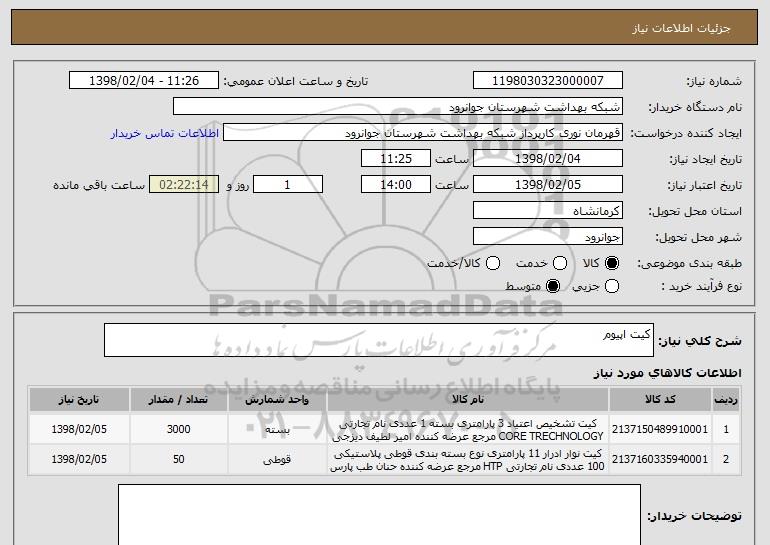Select the کالا radio button
Screen dimensions: 770x545
click(x=612, y=263)
